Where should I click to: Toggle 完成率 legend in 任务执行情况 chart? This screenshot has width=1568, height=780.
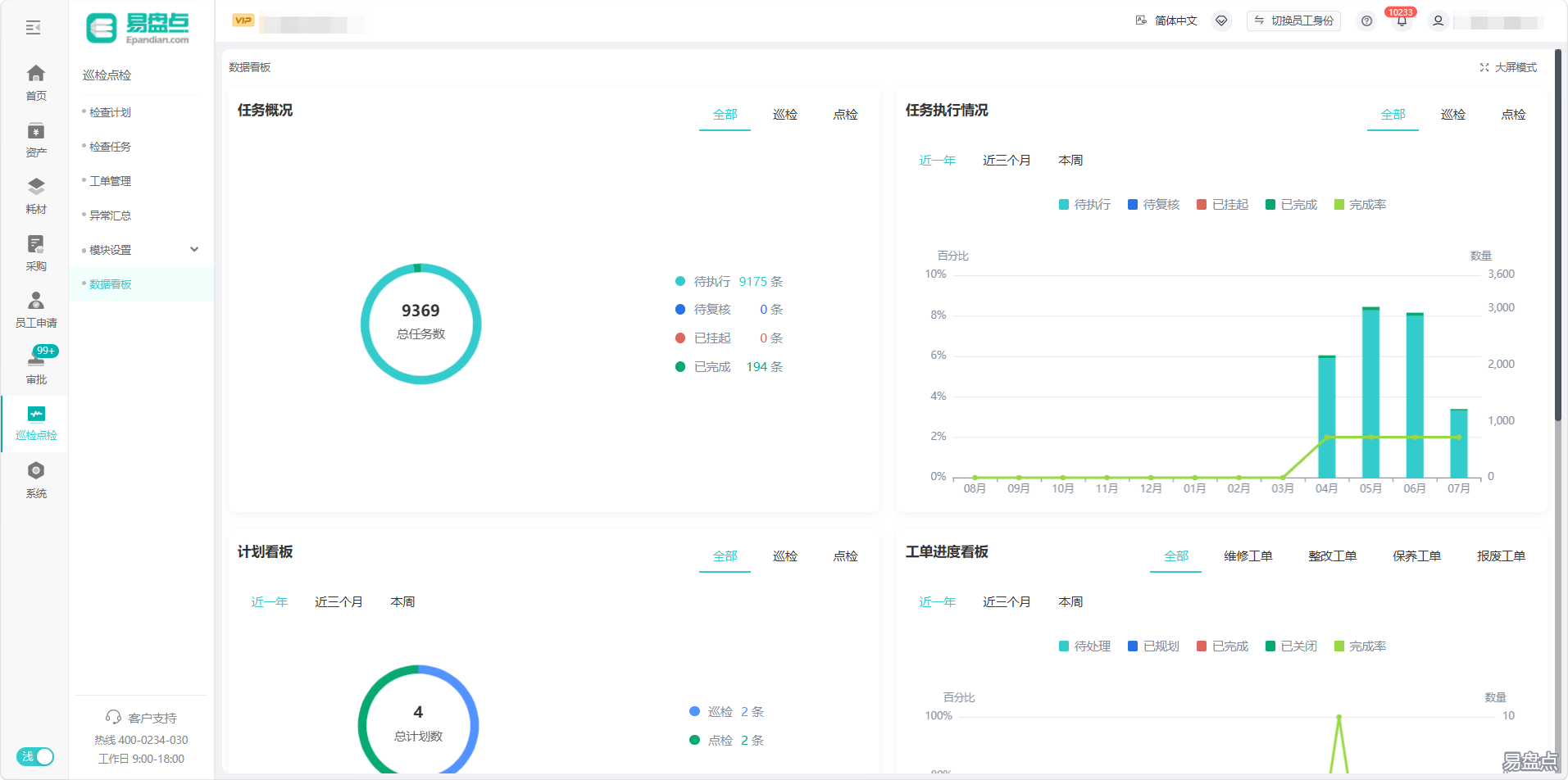[x=1360, y=205]
